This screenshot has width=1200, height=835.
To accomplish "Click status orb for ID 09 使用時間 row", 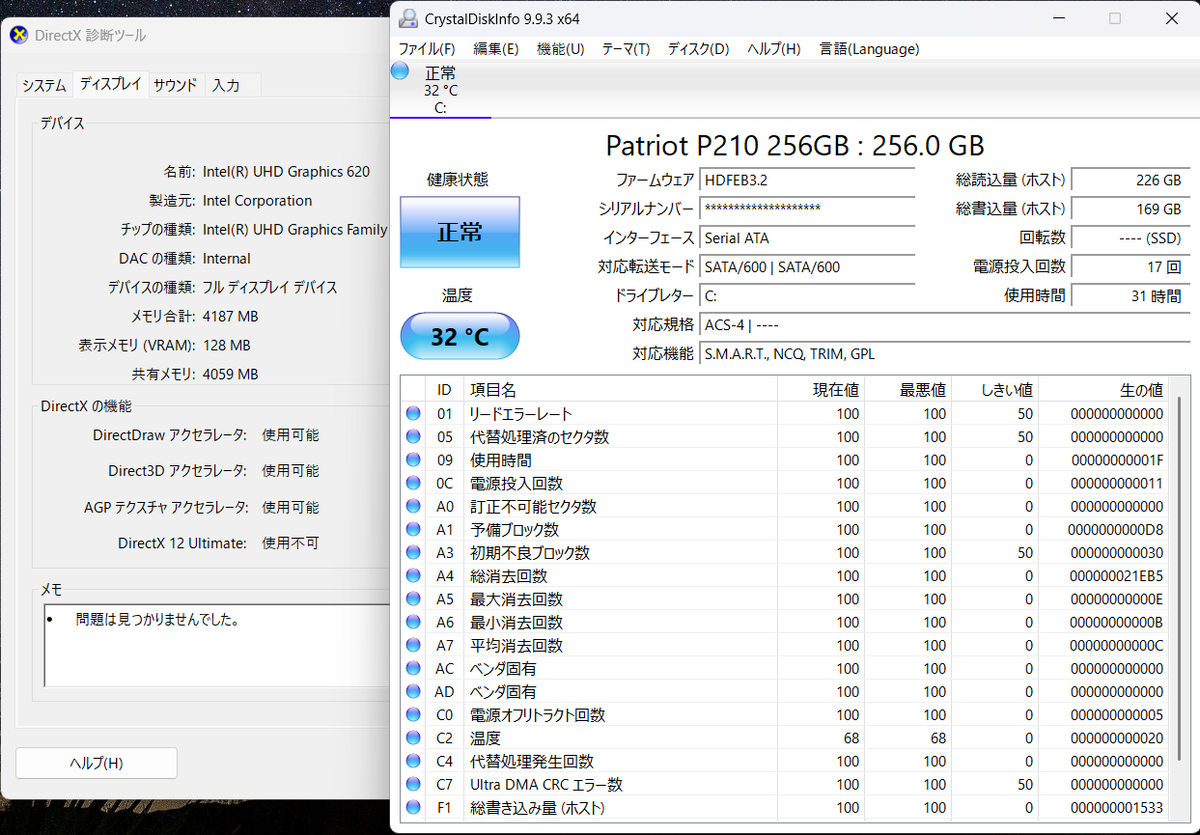I will point(413,460).
